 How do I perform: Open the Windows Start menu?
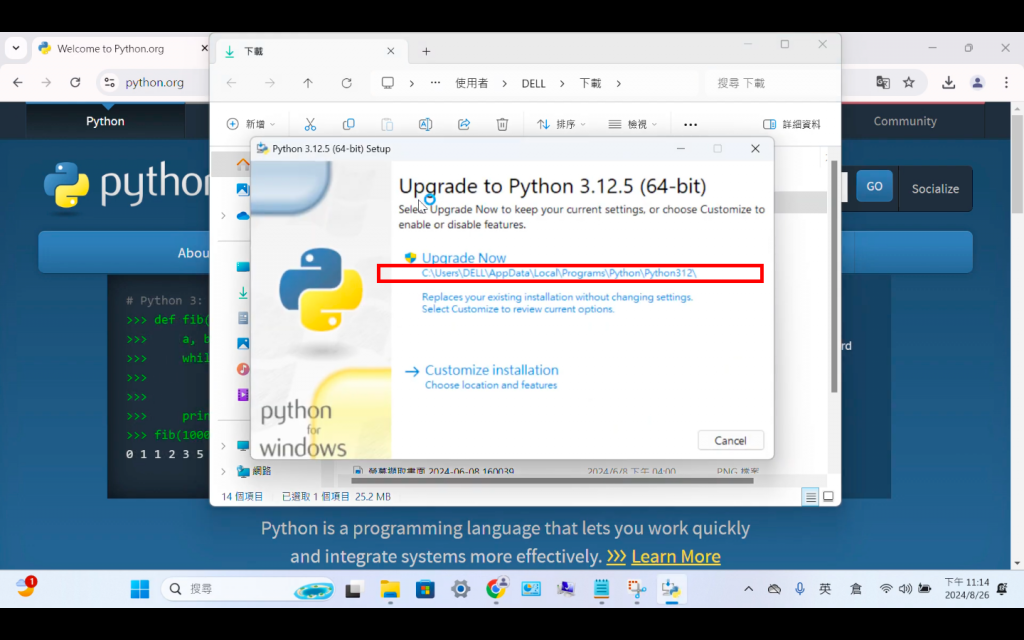coord(140,589)
